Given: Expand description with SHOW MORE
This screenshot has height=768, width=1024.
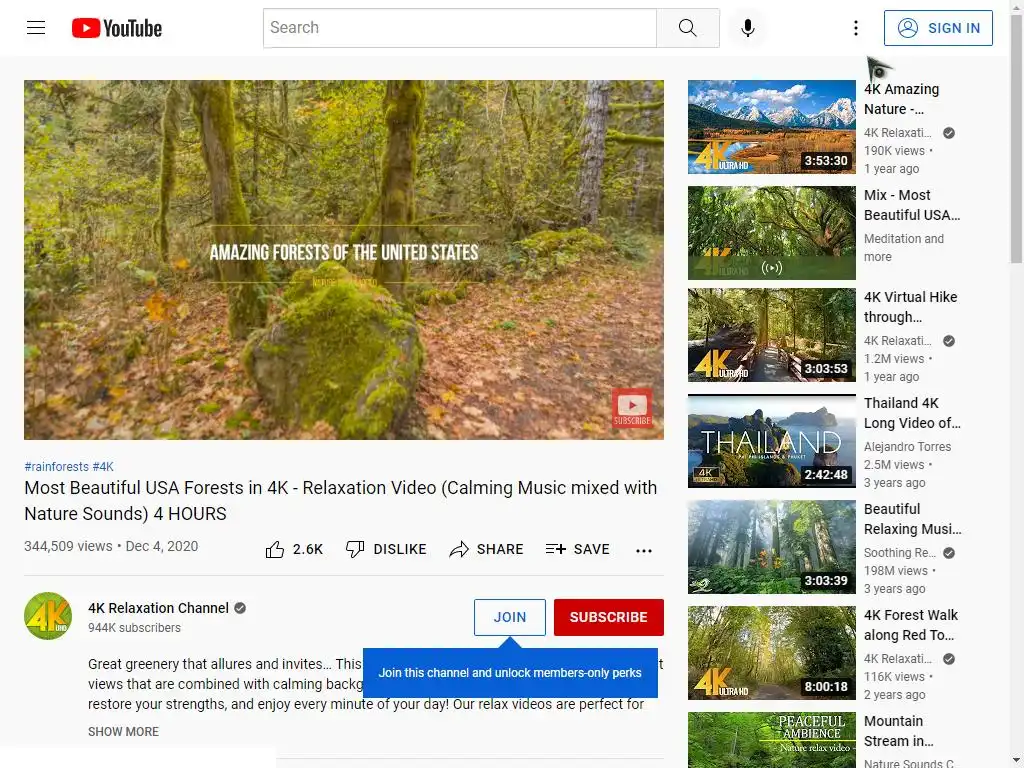Looking at the screenshot, I should point(123,731).
